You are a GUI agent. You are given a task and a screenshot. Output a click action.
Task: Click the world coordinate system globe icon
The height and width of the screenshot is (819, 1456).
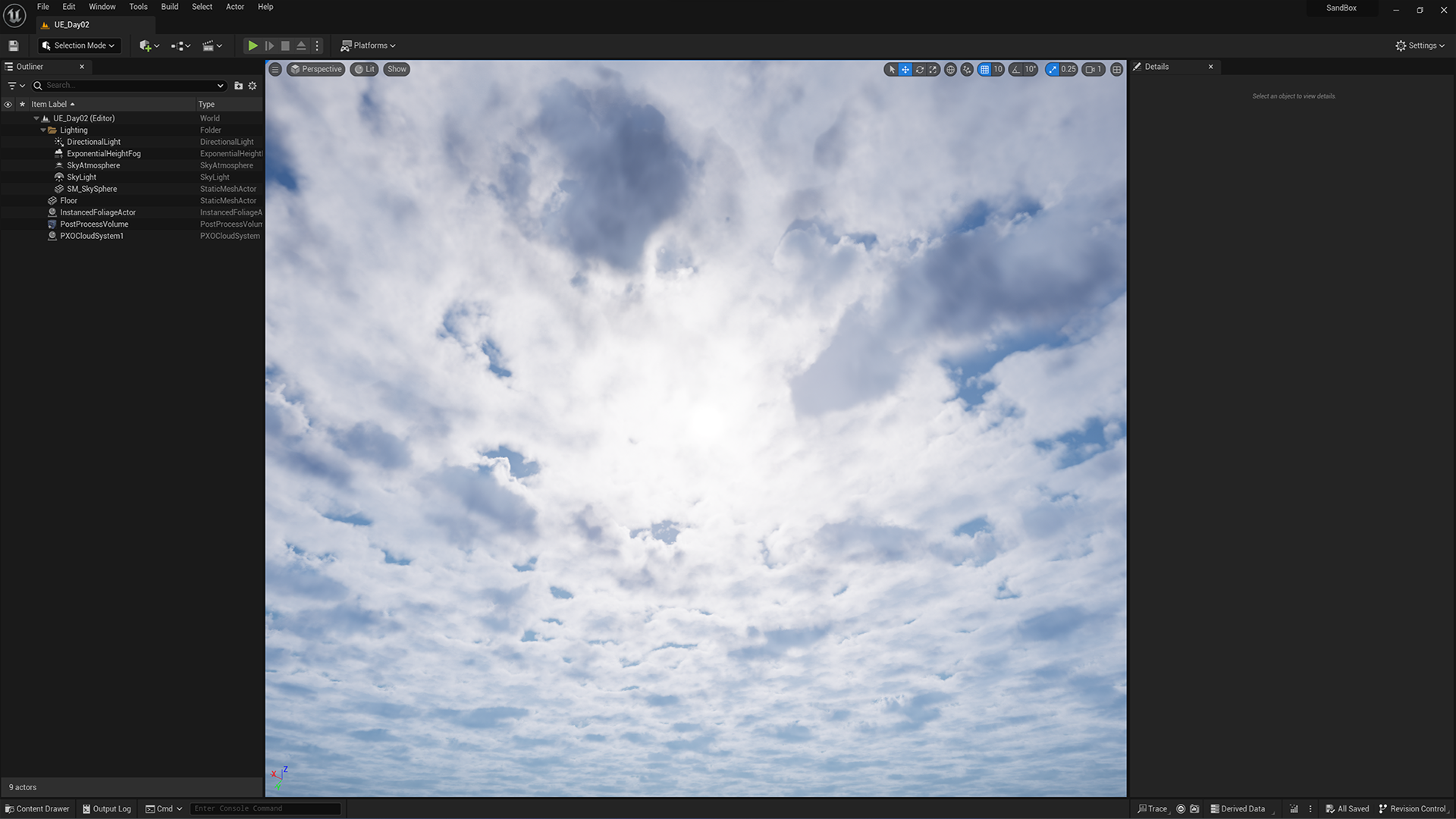(x=950, y=69)
